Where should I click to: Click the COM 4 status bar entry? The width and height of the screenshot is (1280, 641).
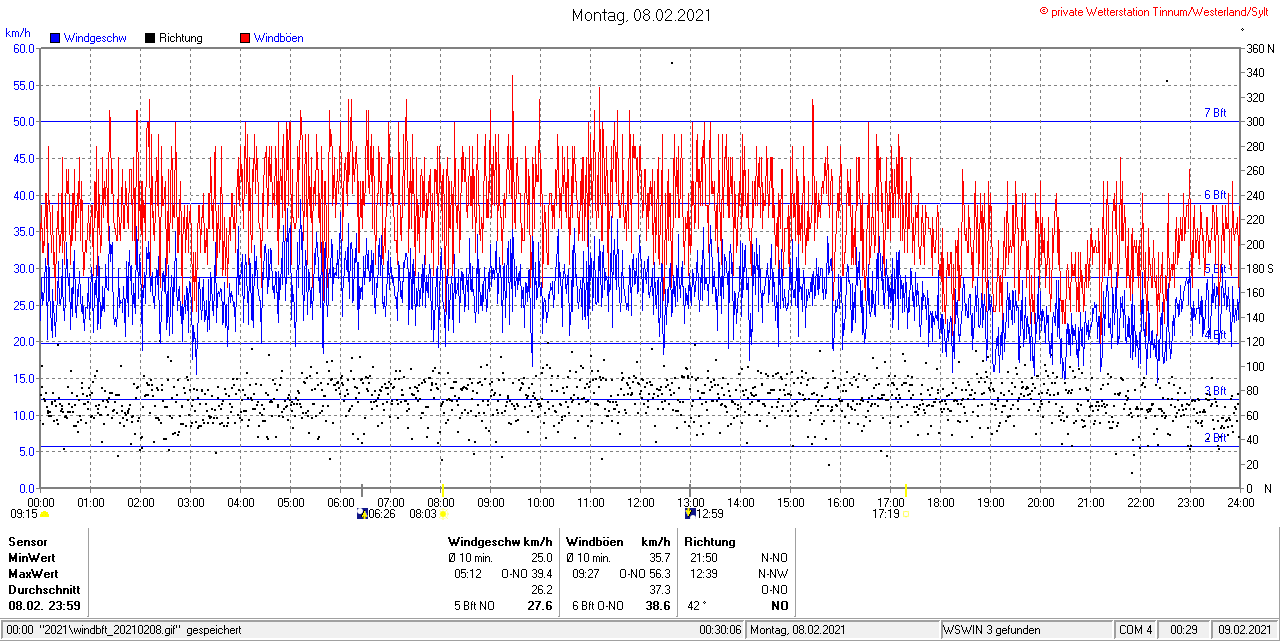coord(1136,630)
